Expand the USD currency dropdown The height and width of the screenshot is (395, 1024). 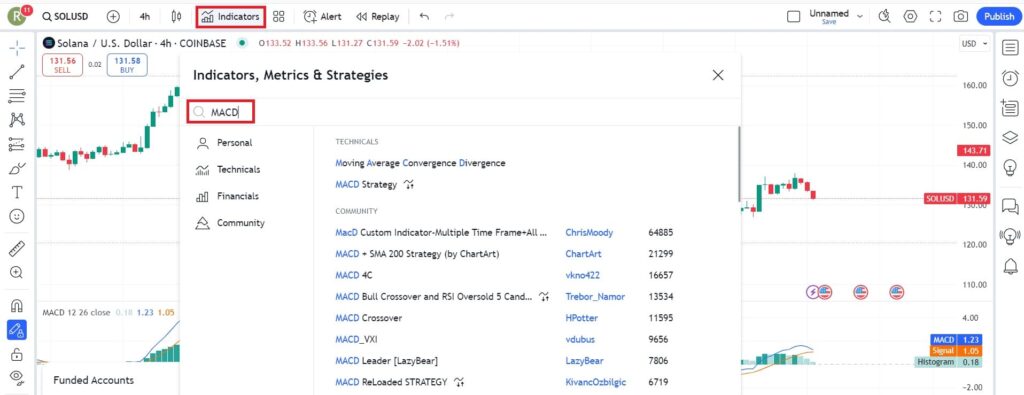click(x=974, y=44)
